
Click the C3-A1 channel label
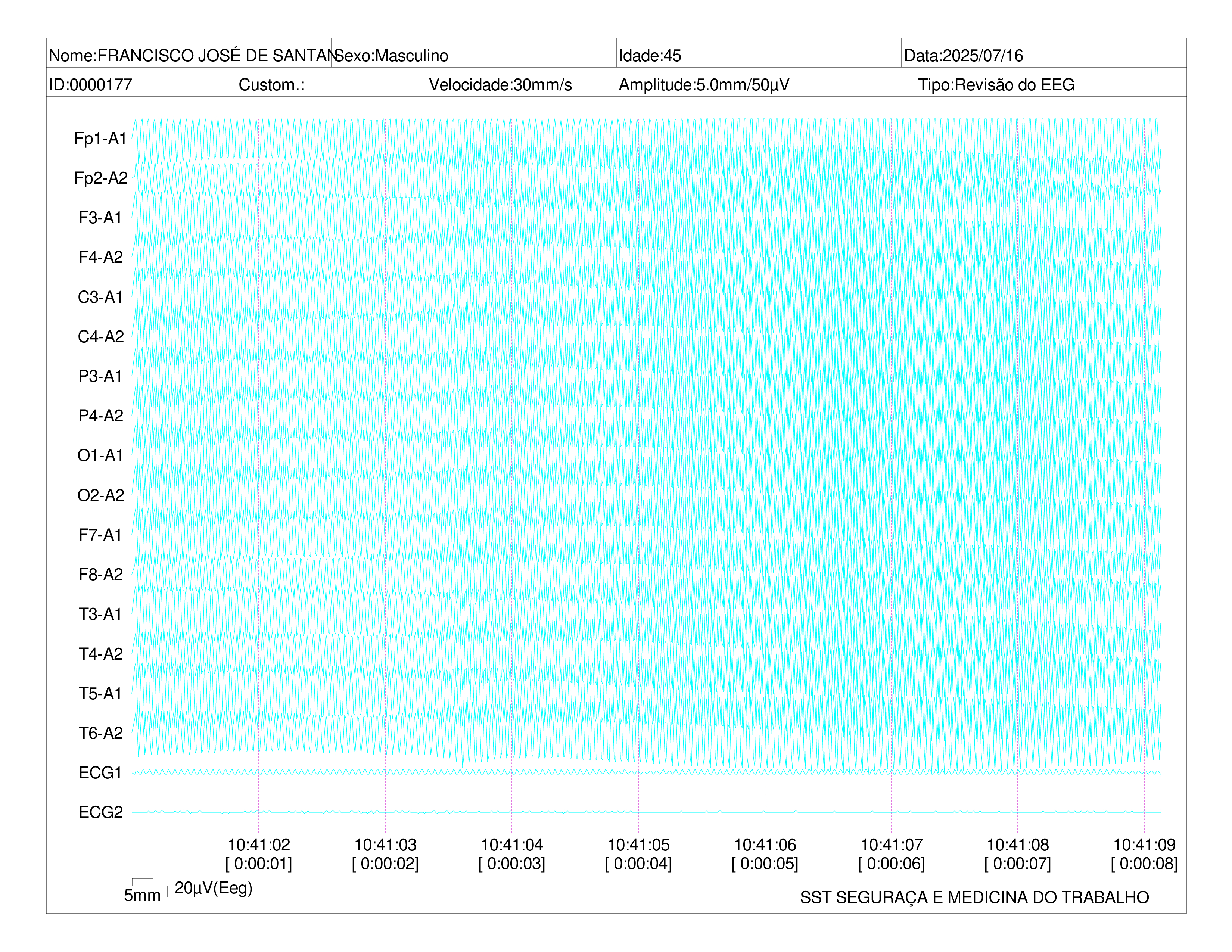[100, 297]
